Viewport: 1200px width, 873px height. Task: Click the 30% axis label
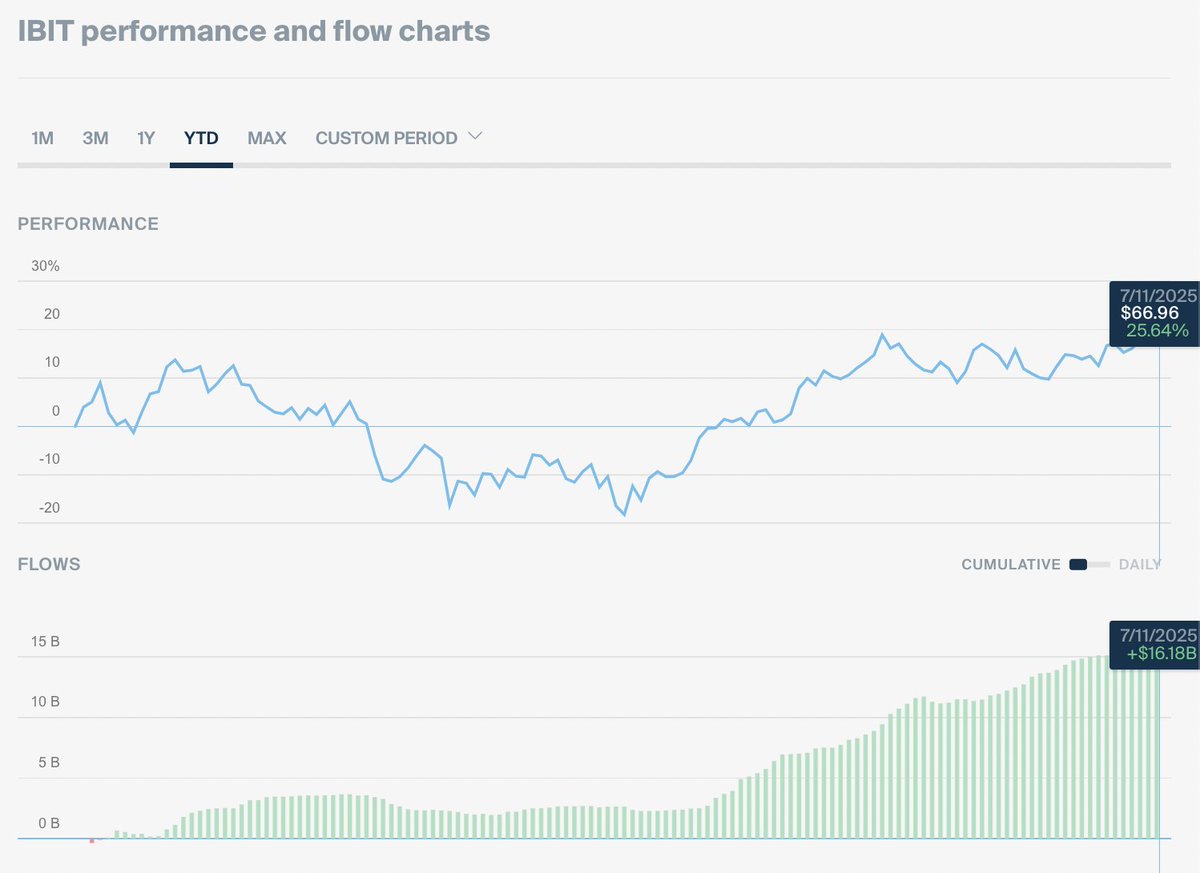tap(45, 266)
